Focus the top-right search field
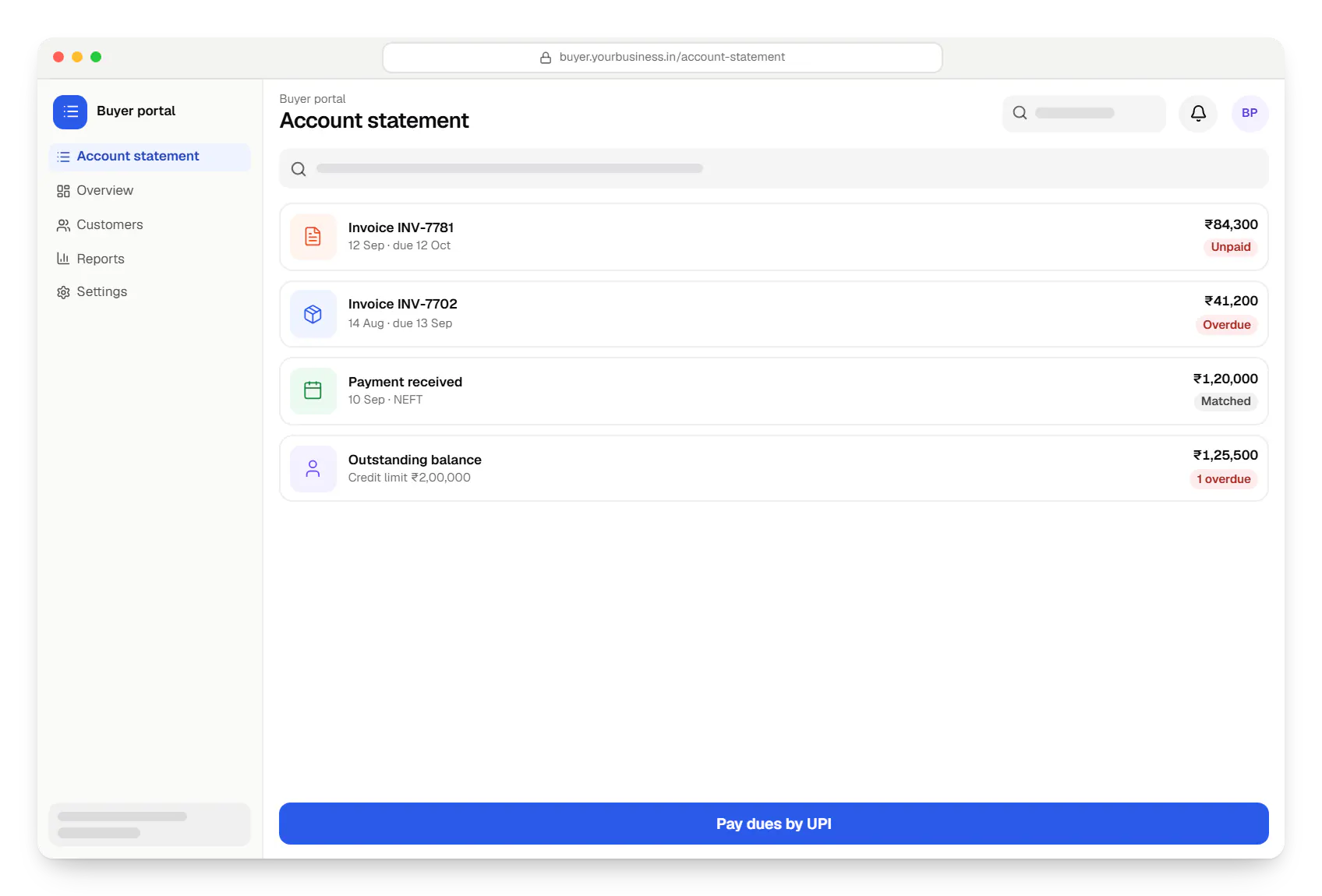The image size is (1322, 896). (x=1084, y=114)
